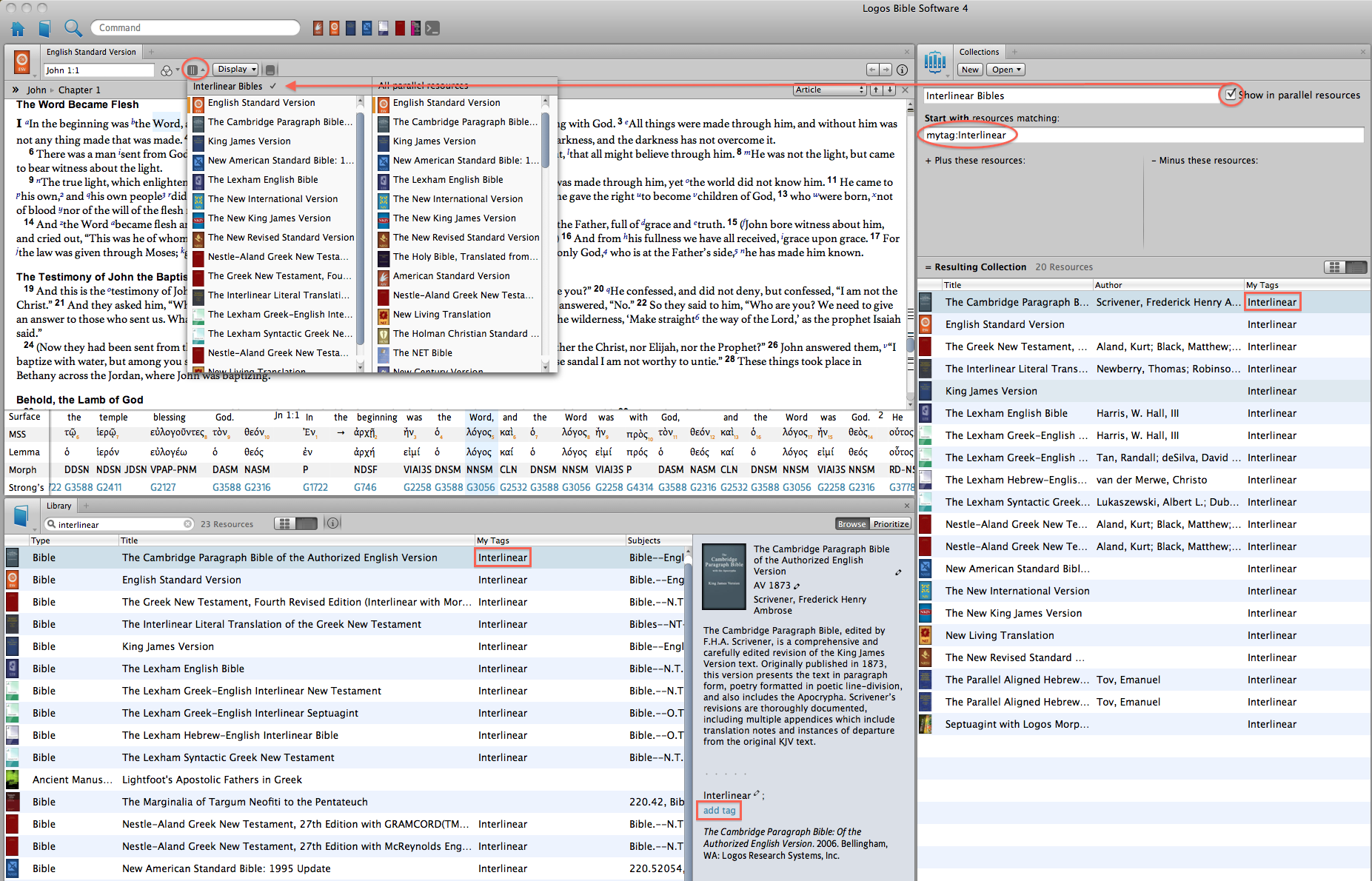The height and width of the screenshot is (881, 1372).
Task: Edit the John 1:1 reference box
Action: point(98,70)
